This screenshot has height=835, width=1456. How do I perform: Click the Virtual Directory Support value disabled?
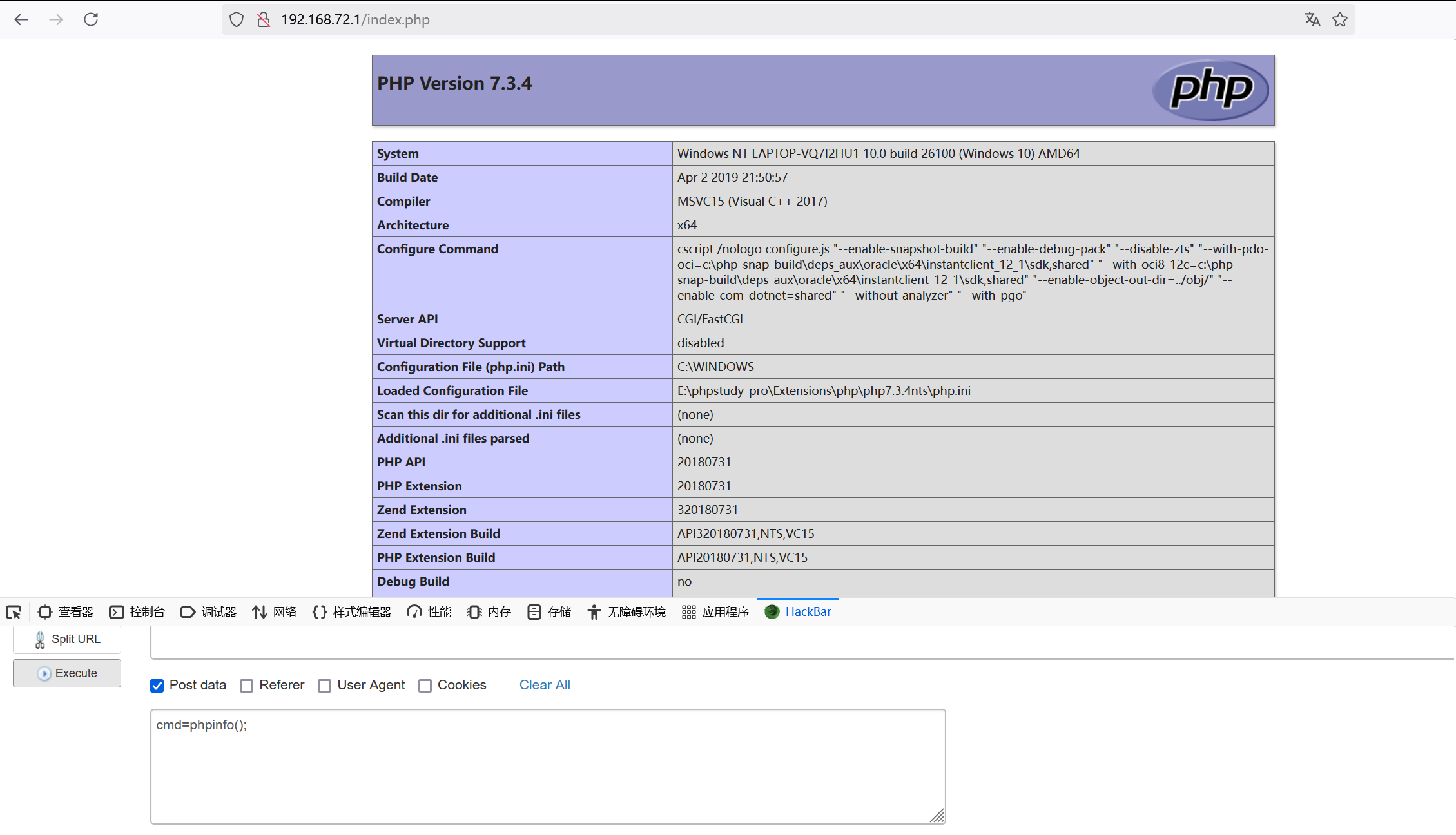(701, 343)
